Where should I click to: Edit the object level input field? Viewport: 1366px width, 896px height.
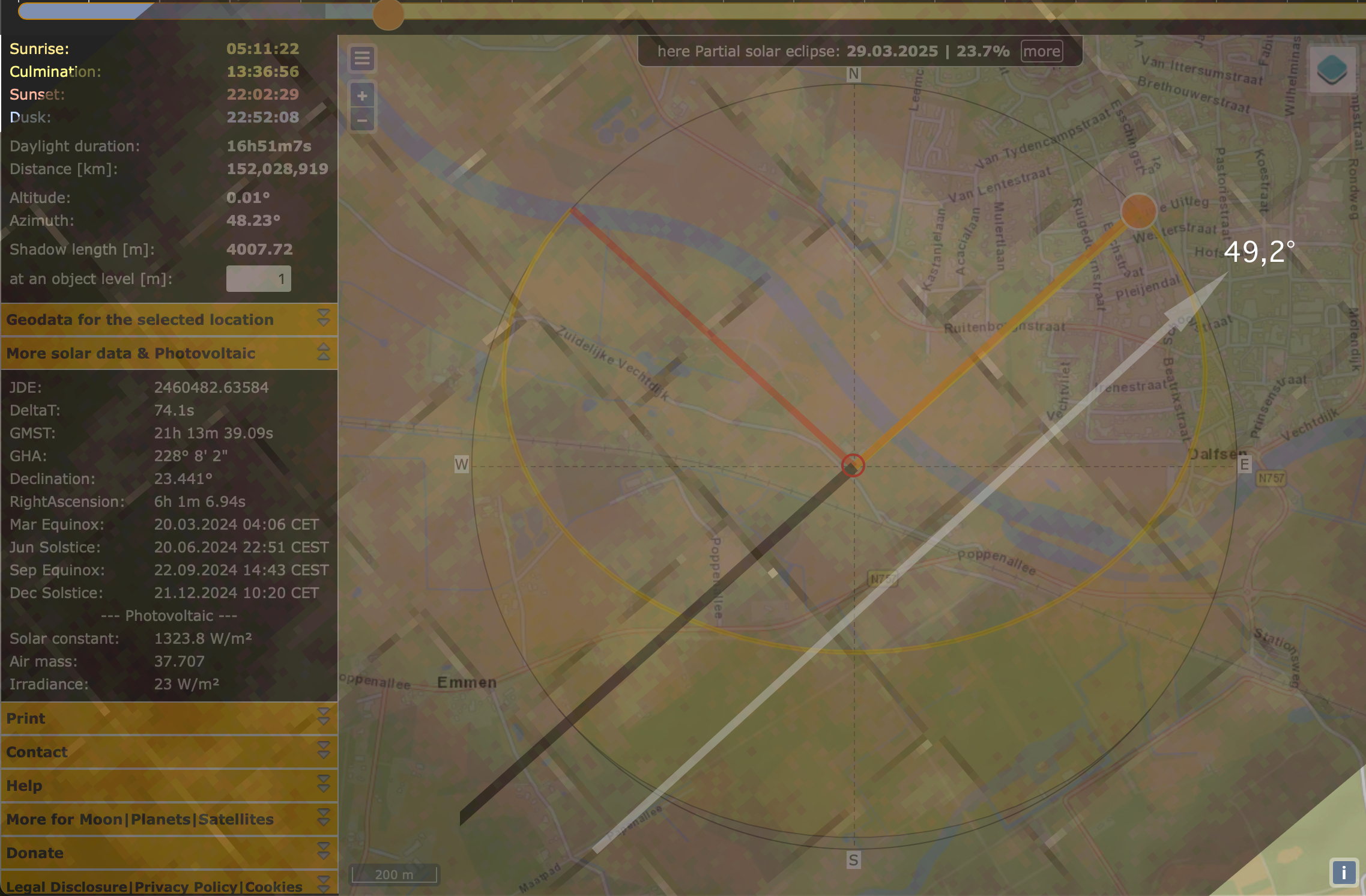(x=258, y=279)
